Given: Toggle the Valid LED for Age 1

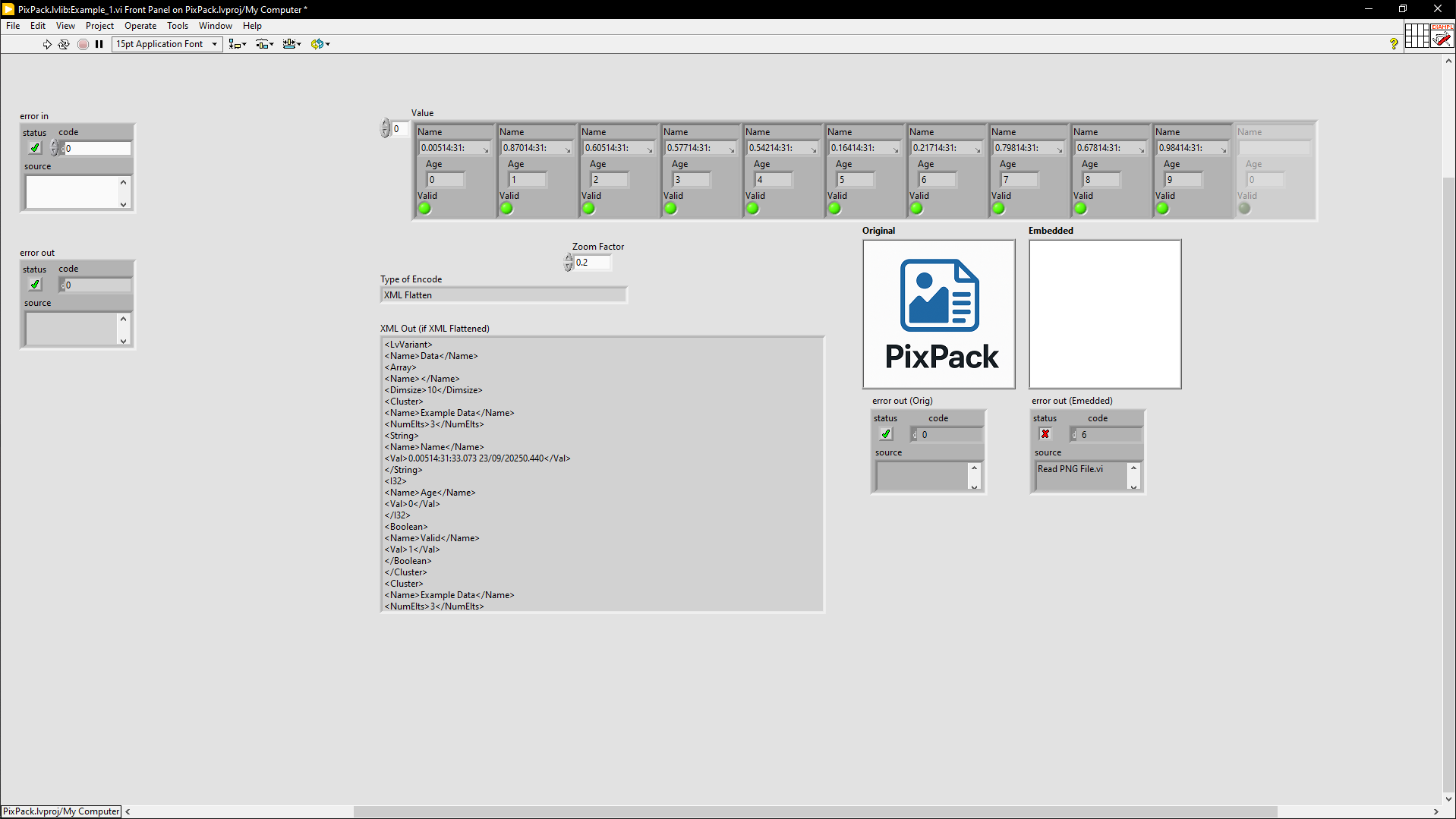Looking at the screenshot, I should (x=507, y=209).
